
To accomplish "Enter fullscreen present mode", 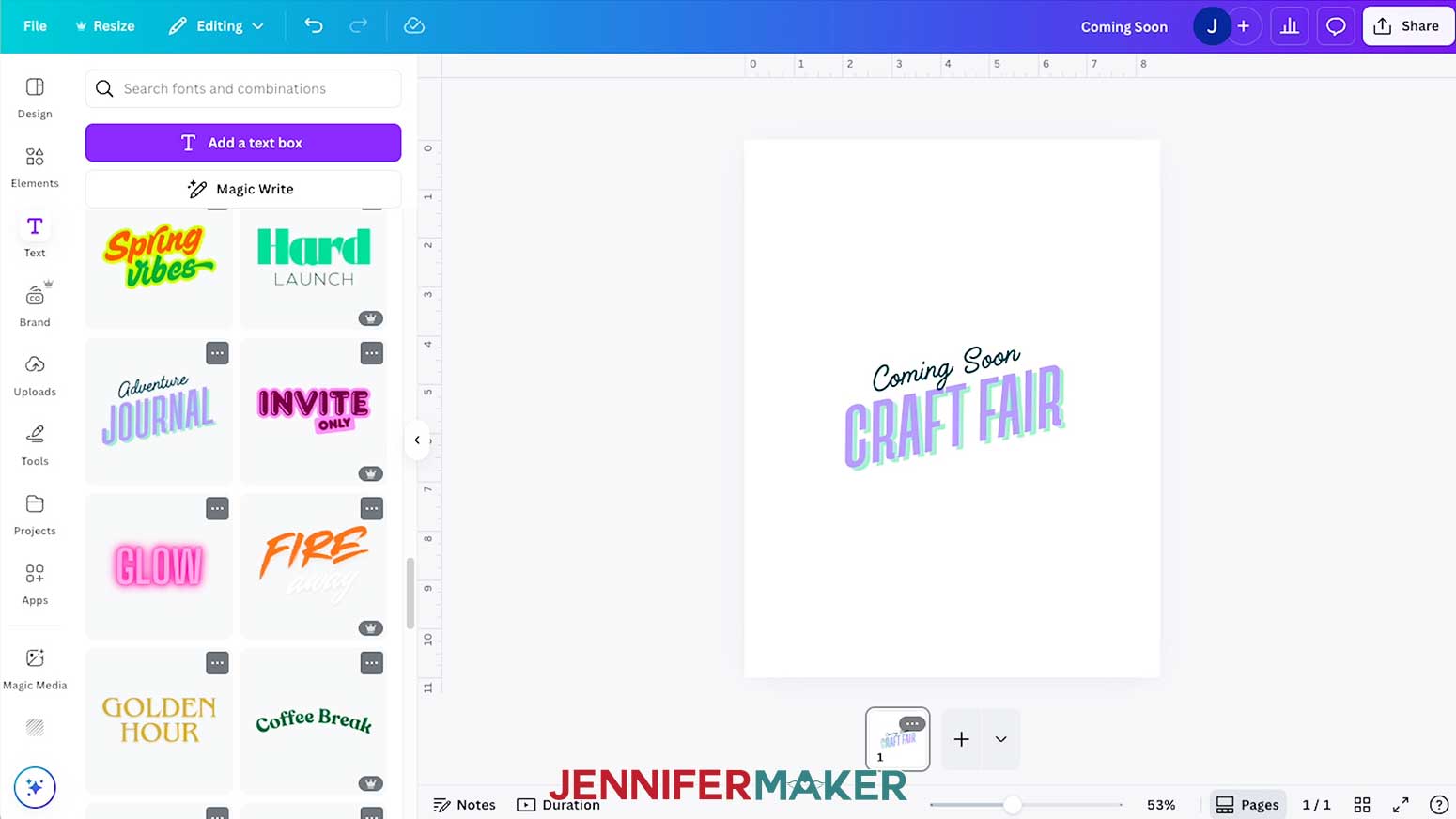I will click(1401, 805).
